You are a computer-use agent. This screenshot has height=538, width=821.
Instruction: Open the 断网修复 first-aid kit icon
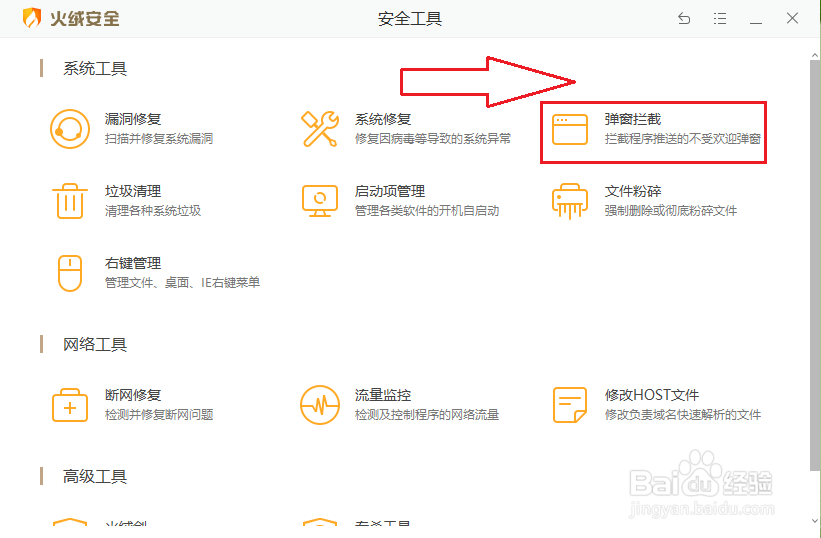70,405
